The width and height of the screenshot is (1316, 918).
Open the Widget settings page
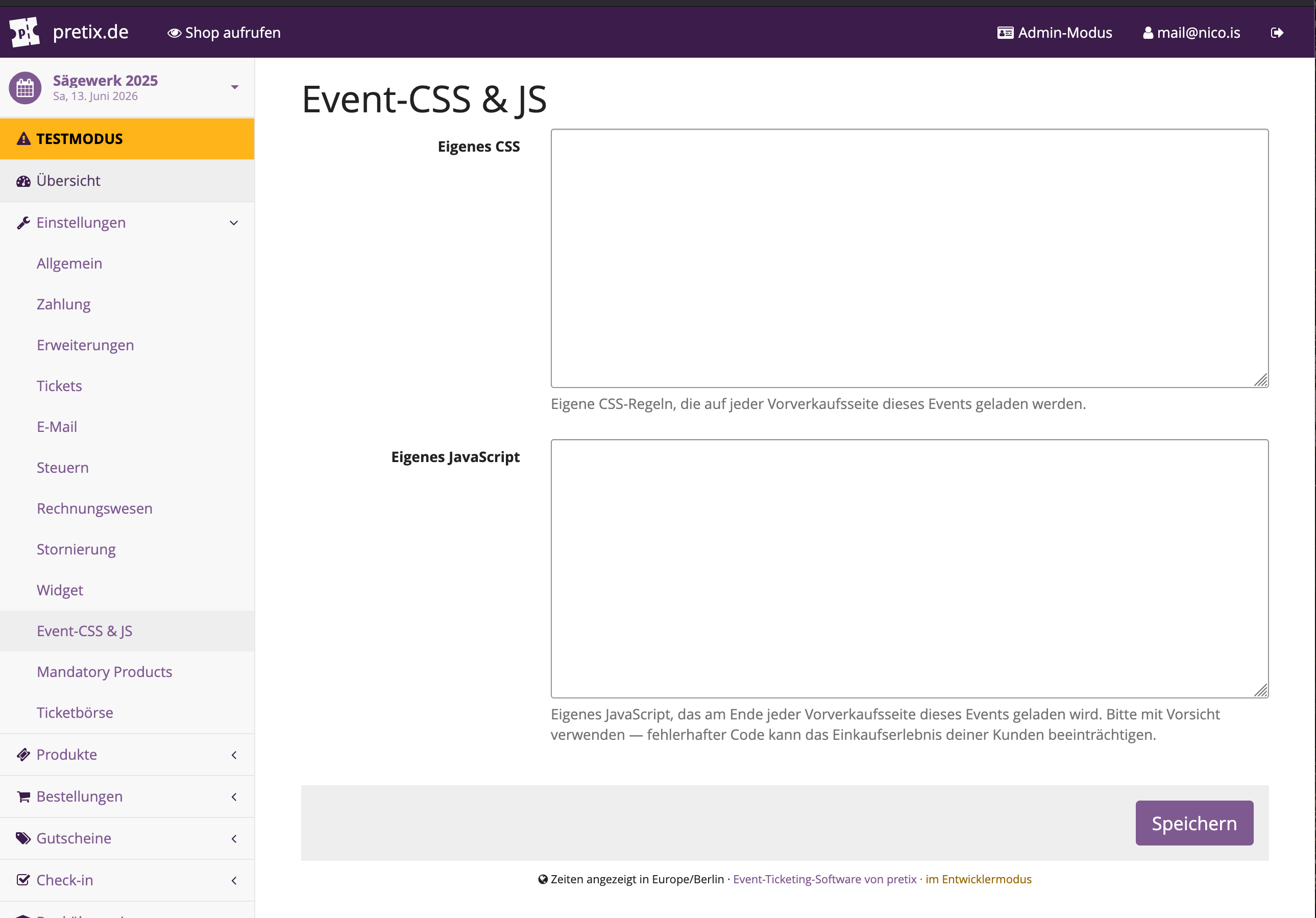coord(59,589)
